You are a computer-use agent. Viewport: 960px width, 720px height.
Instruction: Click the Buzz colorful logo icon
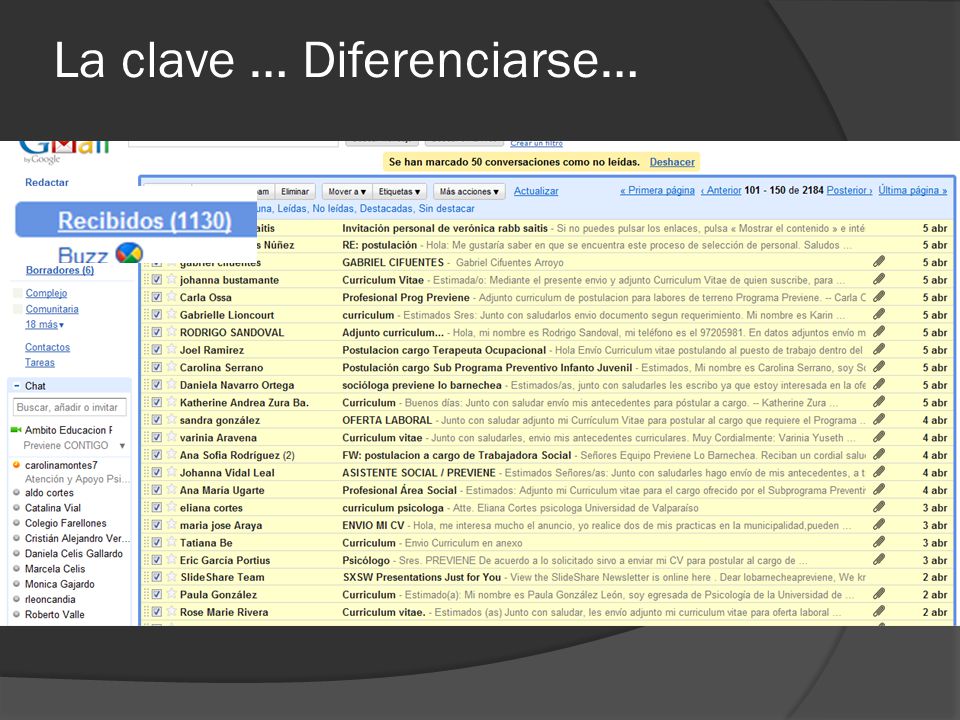click(x=129, y=253)
